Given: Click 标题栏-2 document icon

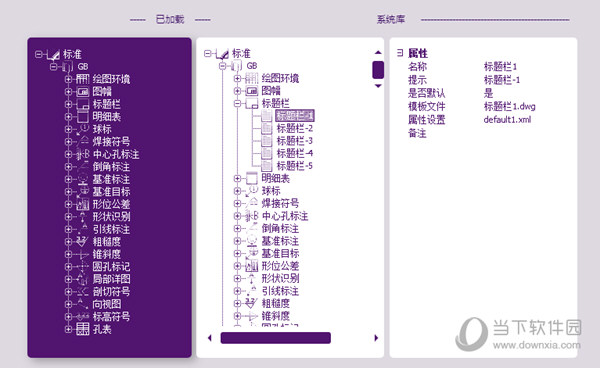Looking at the screenshot, I should pos(267,128).
